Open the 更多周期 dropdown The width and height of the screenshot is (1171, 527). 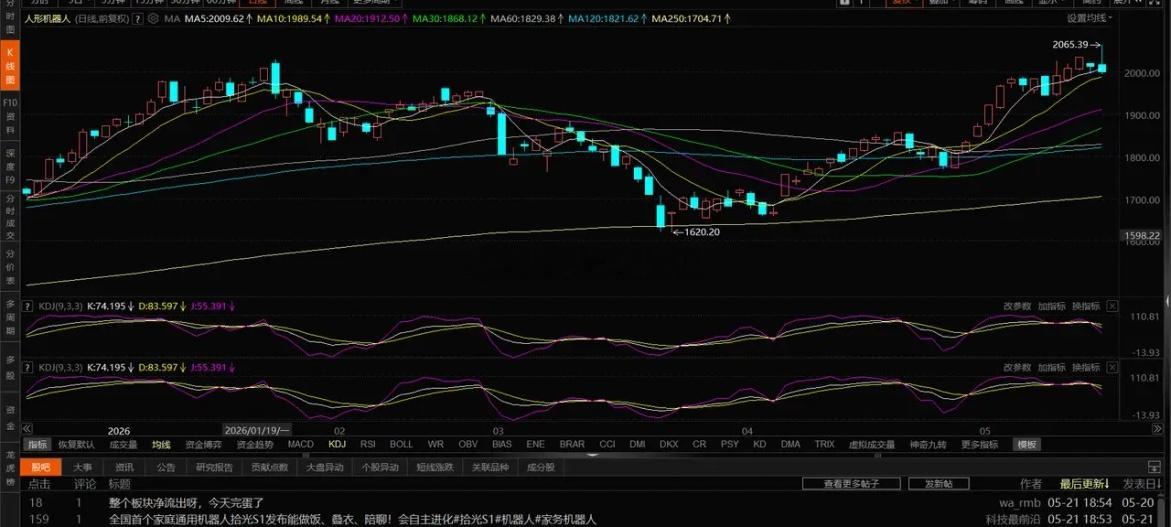[x=373, y=3]
